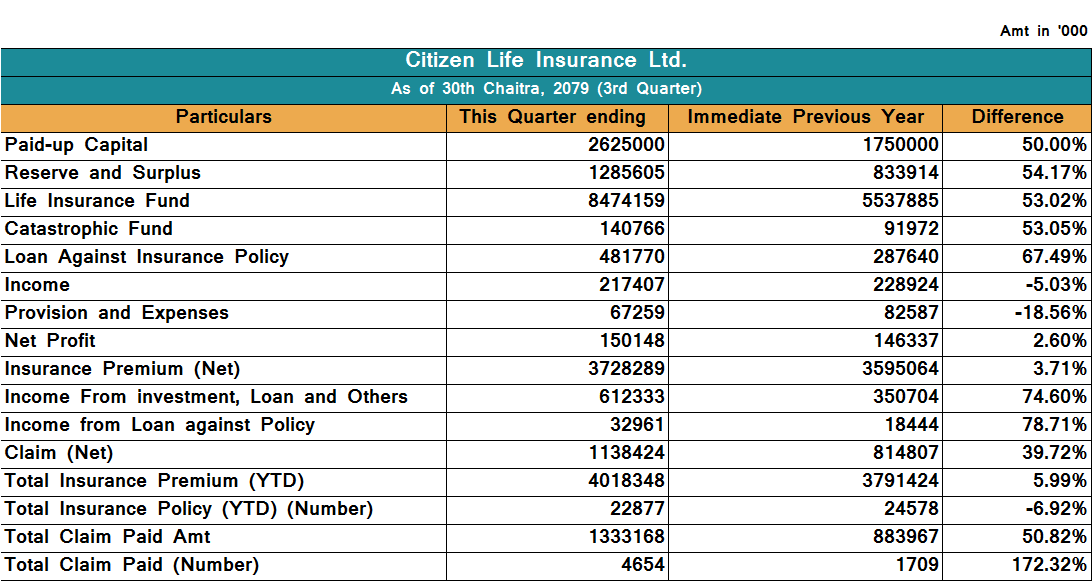Click the 'Total Claim Paid Amt' label
This screenshot has height=581, width=1092.
(x=107, y=536)
